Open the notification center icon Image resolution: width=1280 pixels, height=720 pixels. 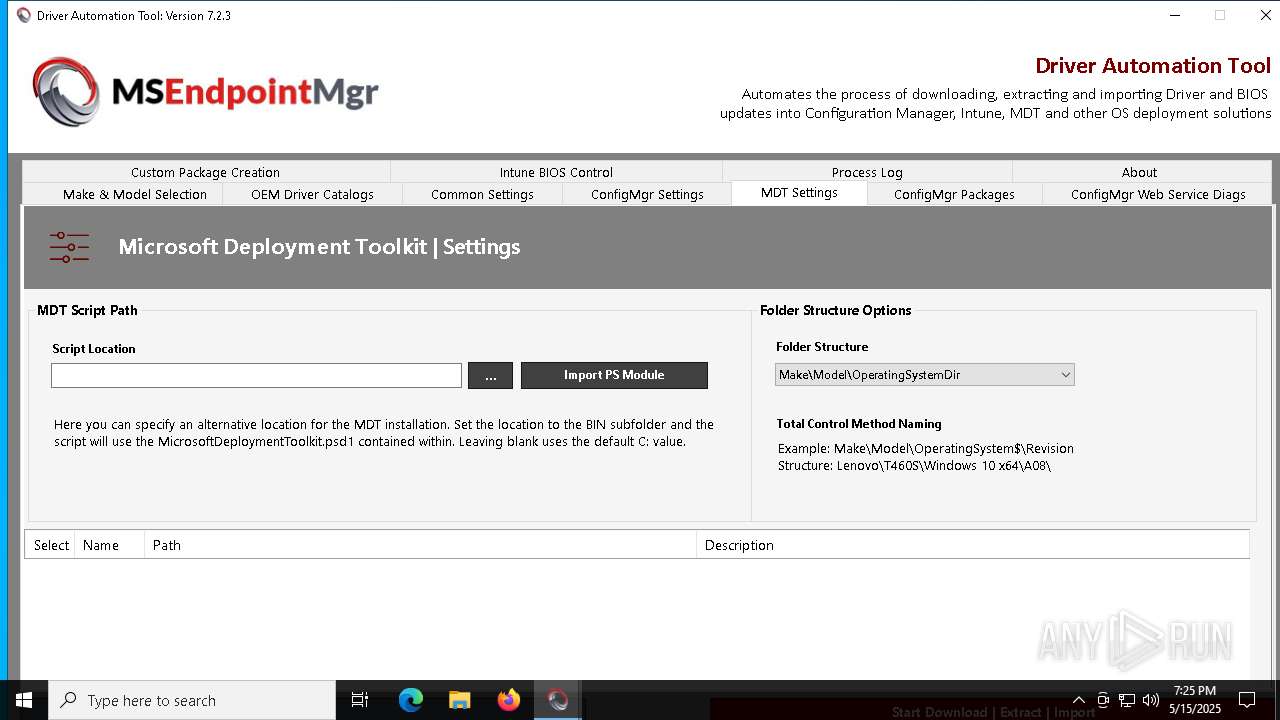click(1247, 700)
